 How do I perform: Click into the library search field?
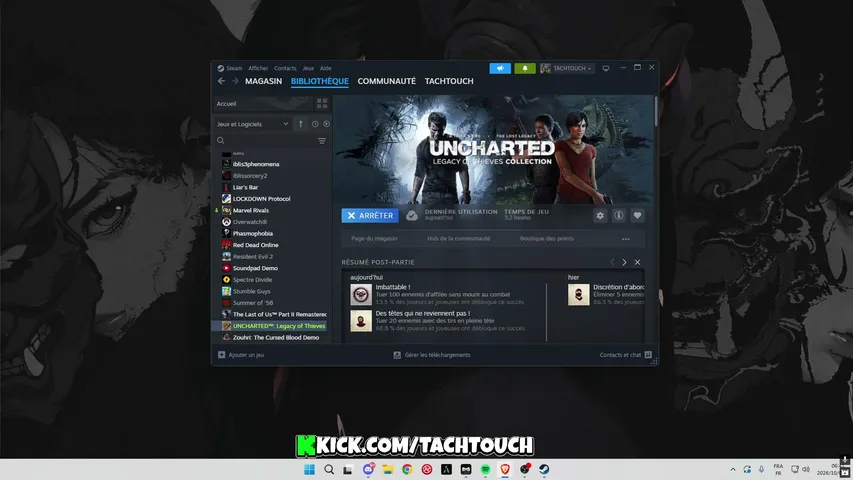pos(265,140)
